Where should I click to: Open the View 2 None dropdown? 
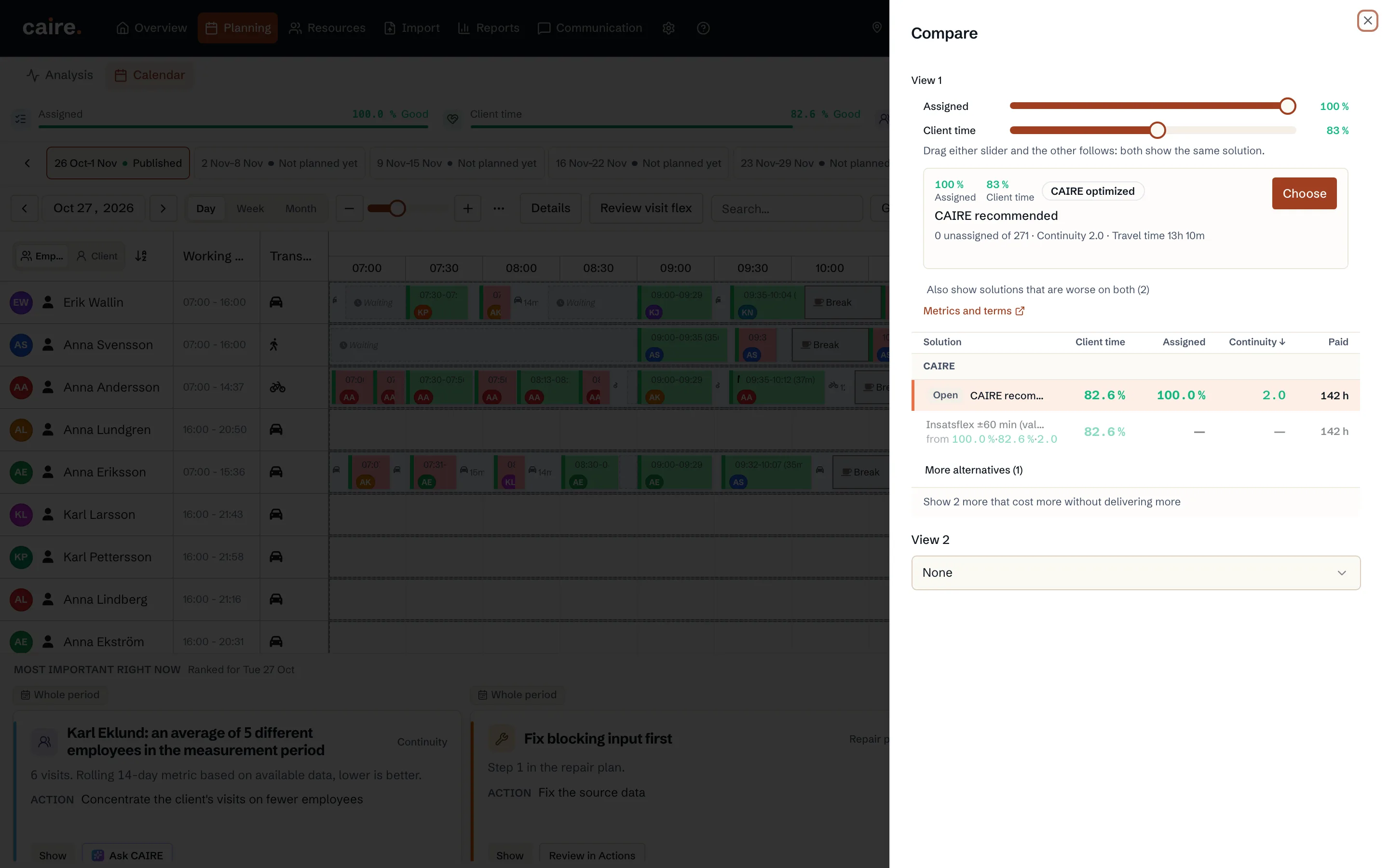tap(1135, 572)
